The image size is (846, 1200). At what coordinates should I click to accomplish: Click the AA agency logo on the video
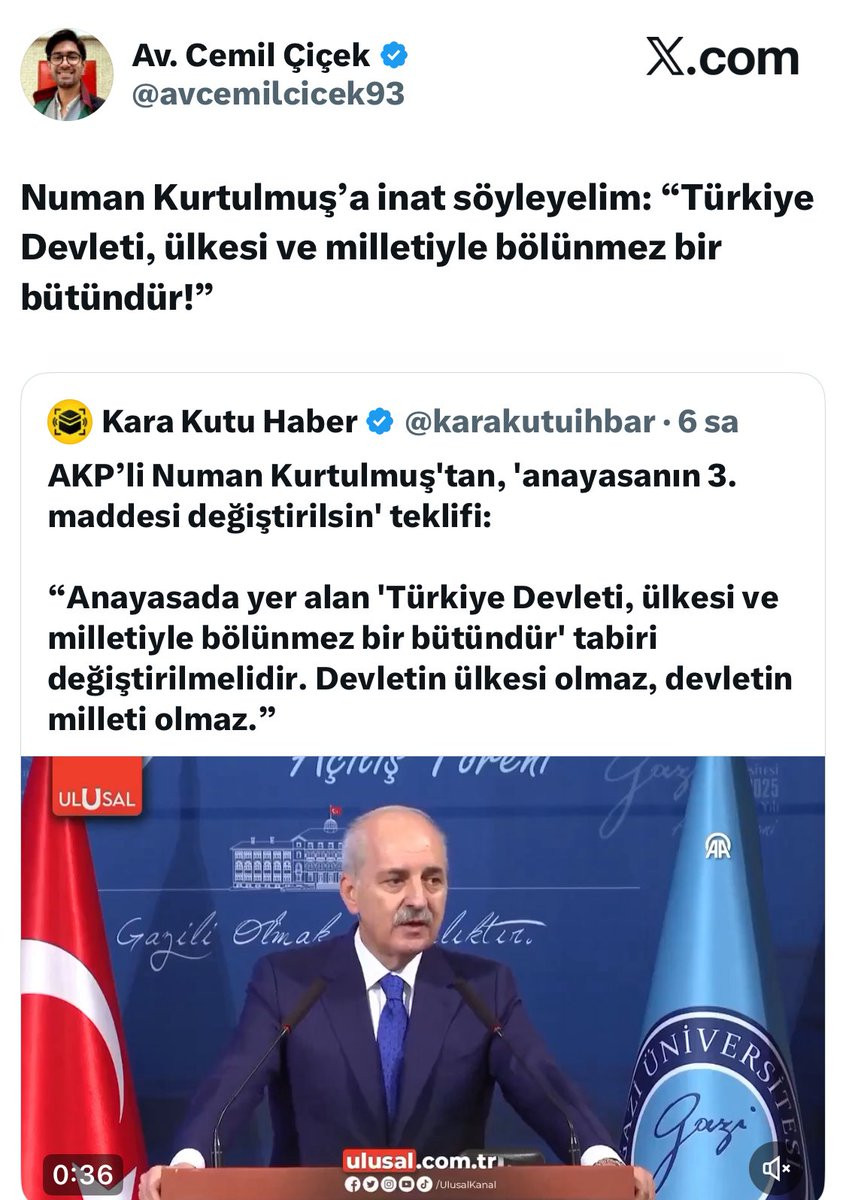tap(717, 846)
